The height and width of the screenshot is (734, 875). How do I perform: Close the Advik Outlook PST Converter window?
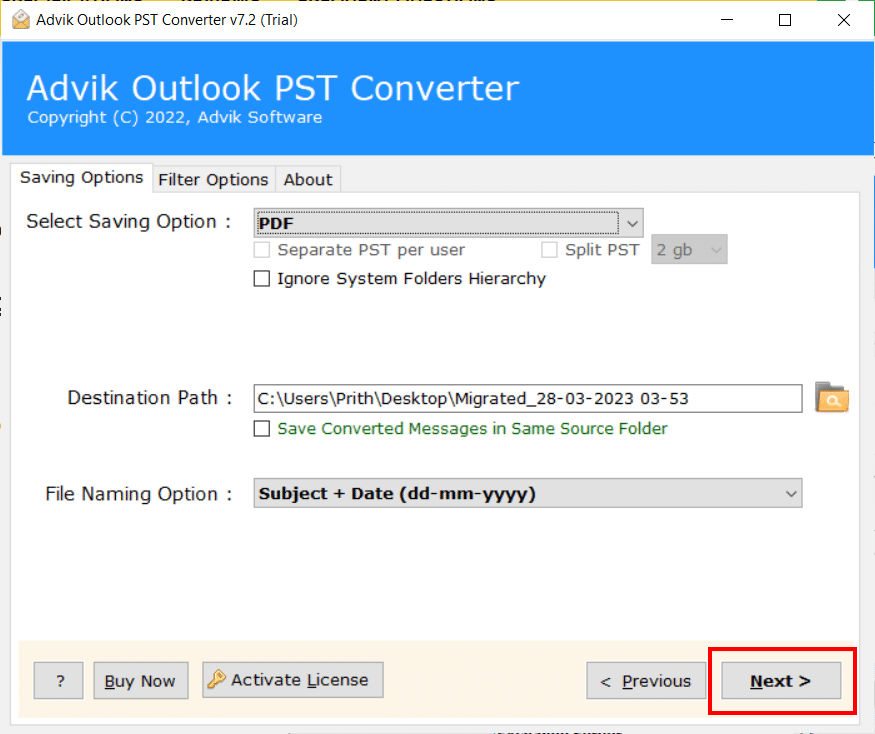tap(841, 20)
